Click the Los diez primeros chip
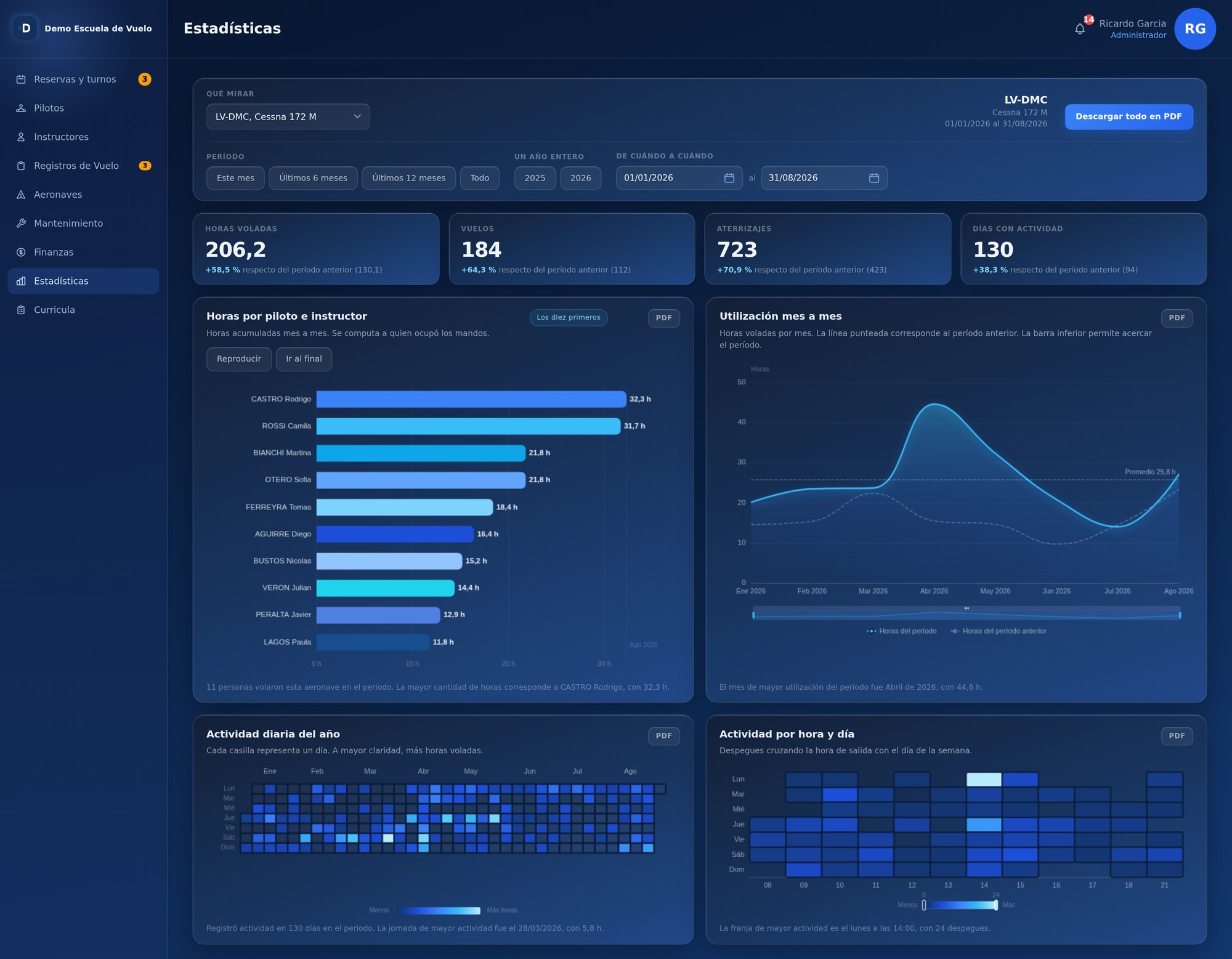The width and height of the screenshot is (1232, 959). [569, 317]
